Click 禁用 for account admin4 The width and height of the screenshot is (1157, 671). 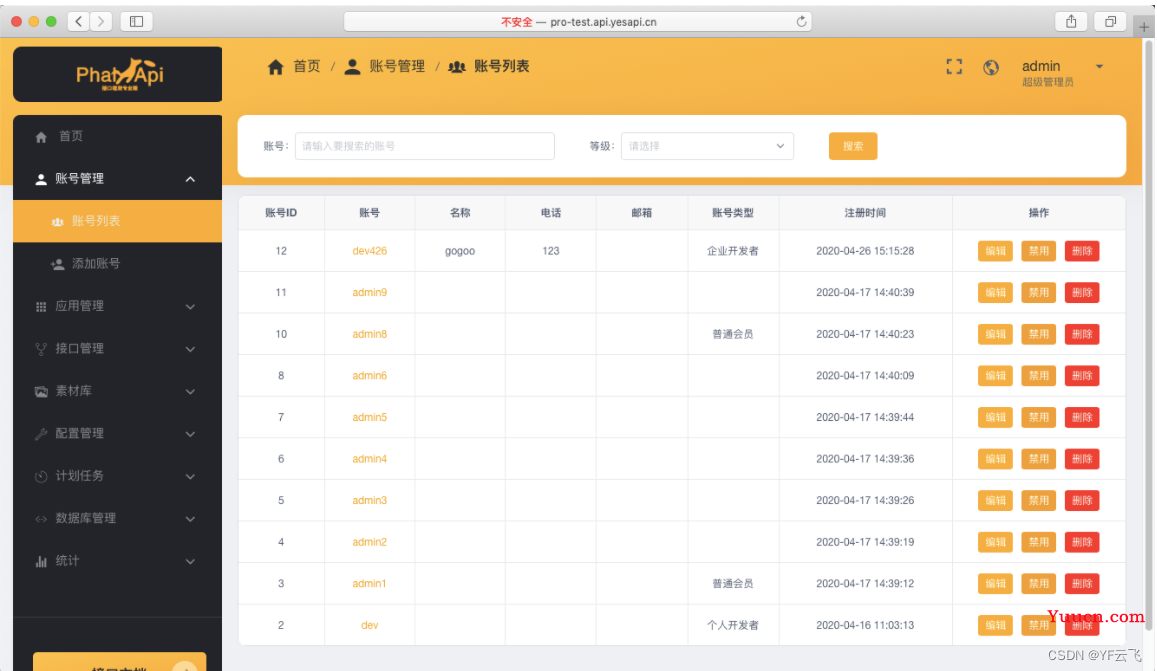click(1039, 458)
